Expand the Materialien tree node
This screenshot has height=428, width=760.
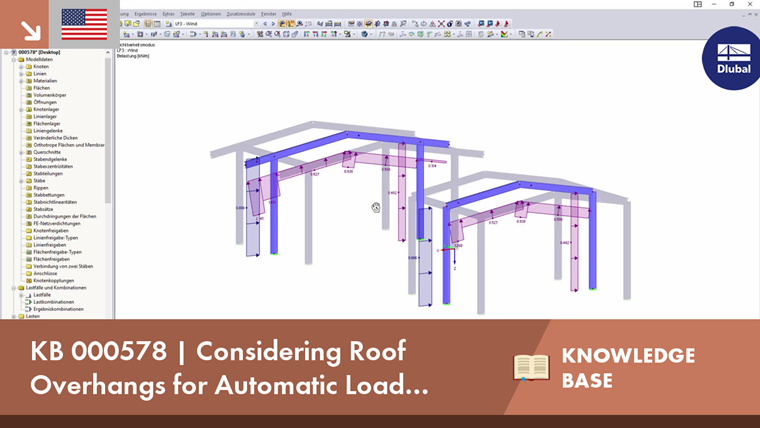point(21,81)
